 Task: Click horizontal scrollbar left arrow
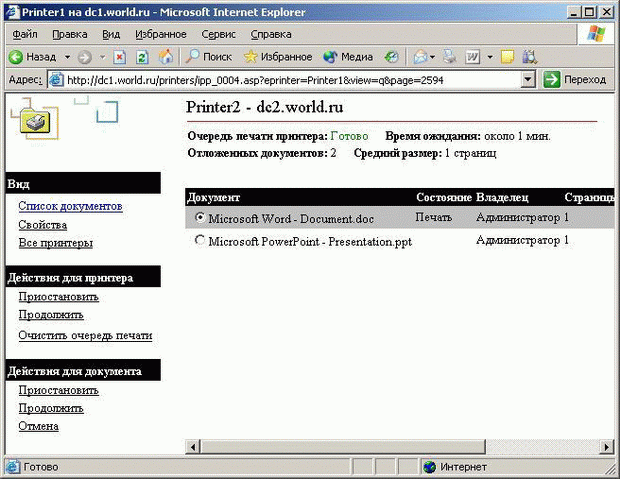[193, 447]
